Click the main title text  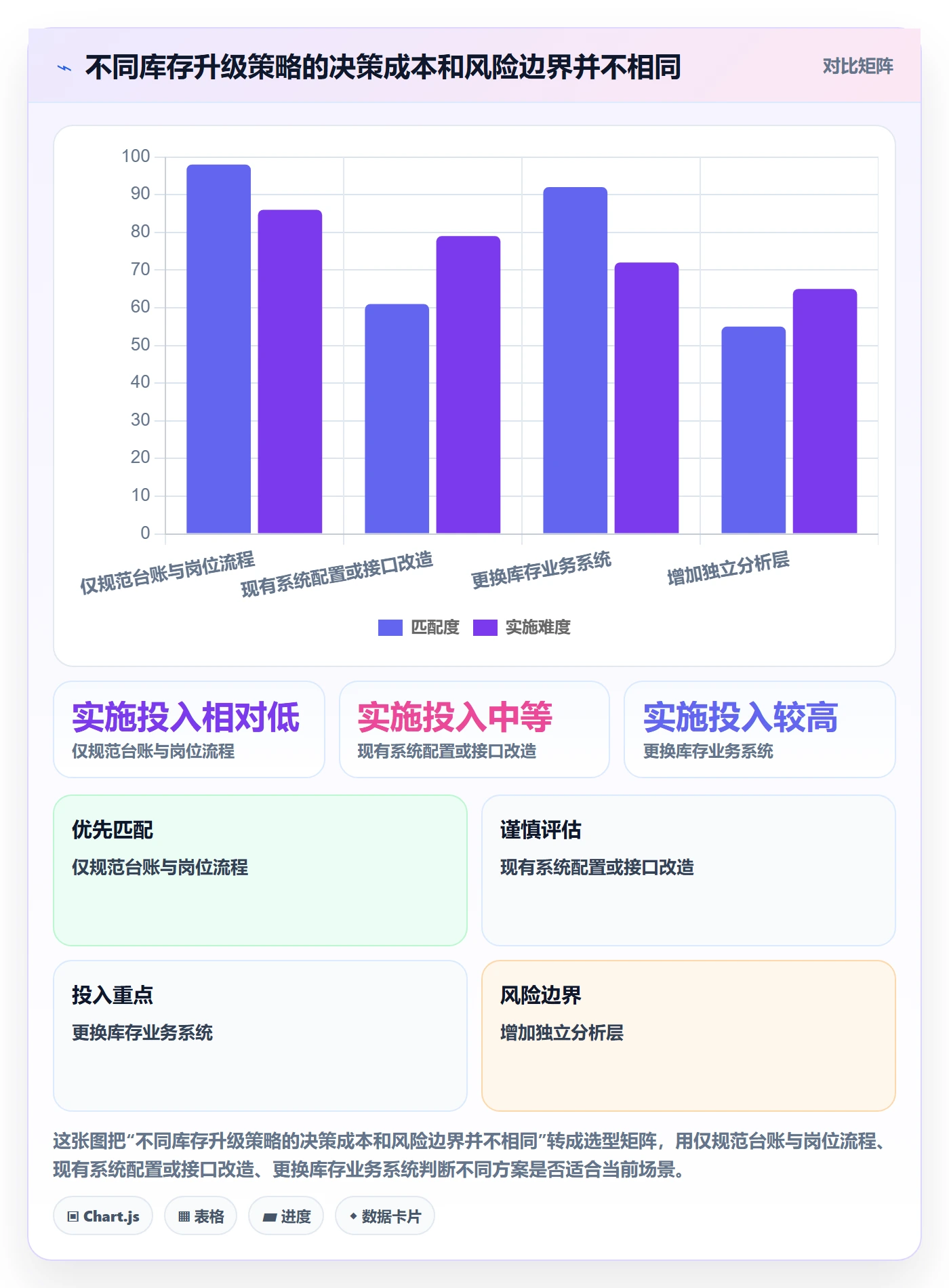[x=383, y=67]
